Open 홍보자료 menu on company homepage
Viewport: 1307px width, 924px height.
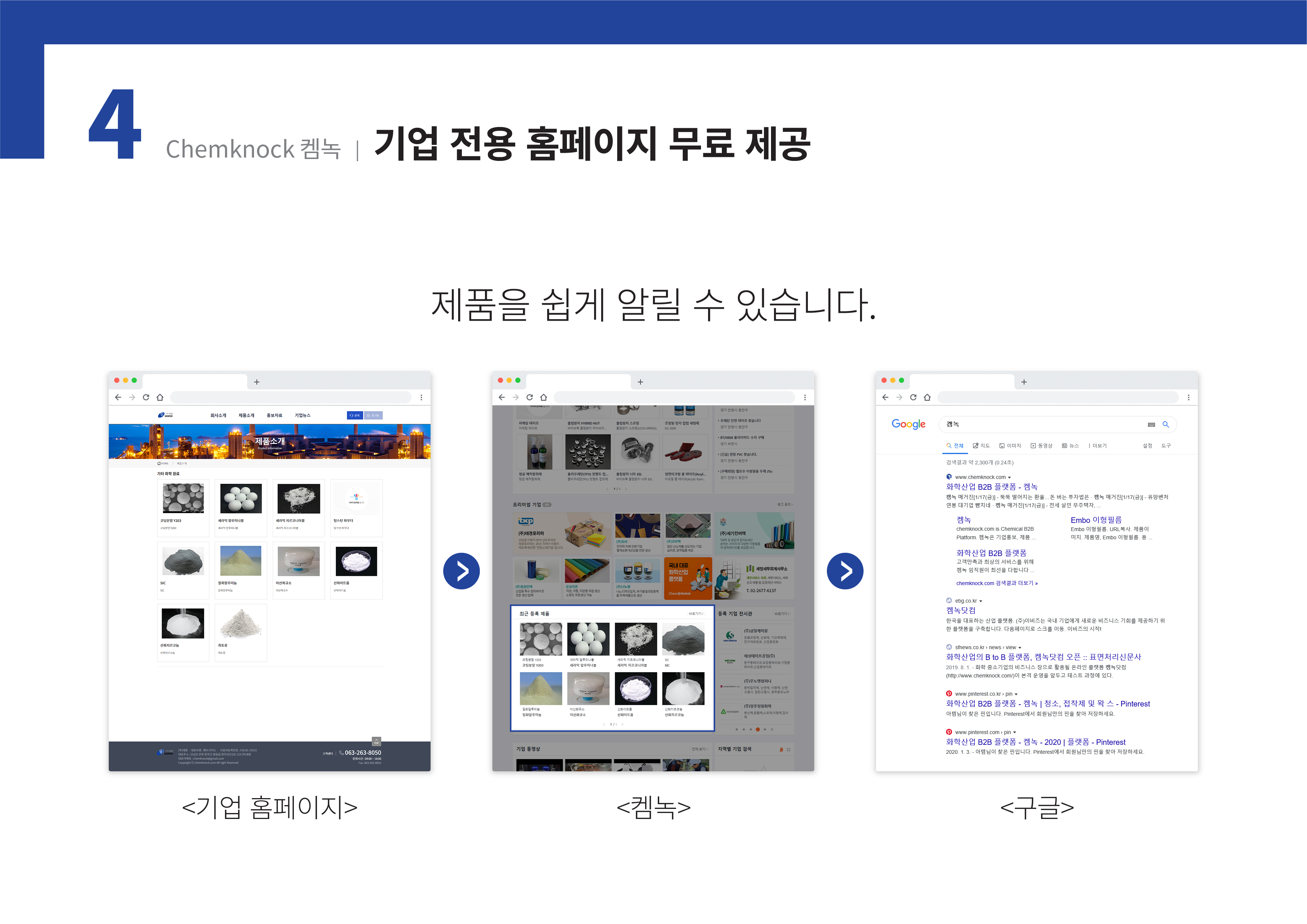tap(275, 416)
